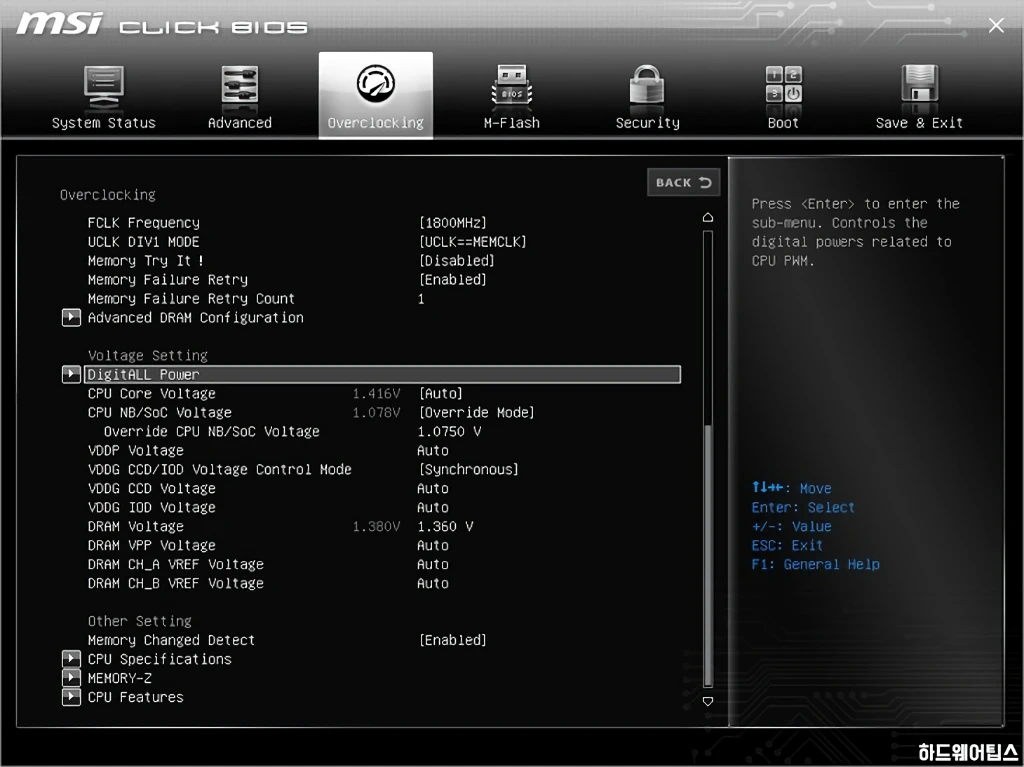Select the VDDP Voltage label

pyautogui.click(x=136, y=450)
